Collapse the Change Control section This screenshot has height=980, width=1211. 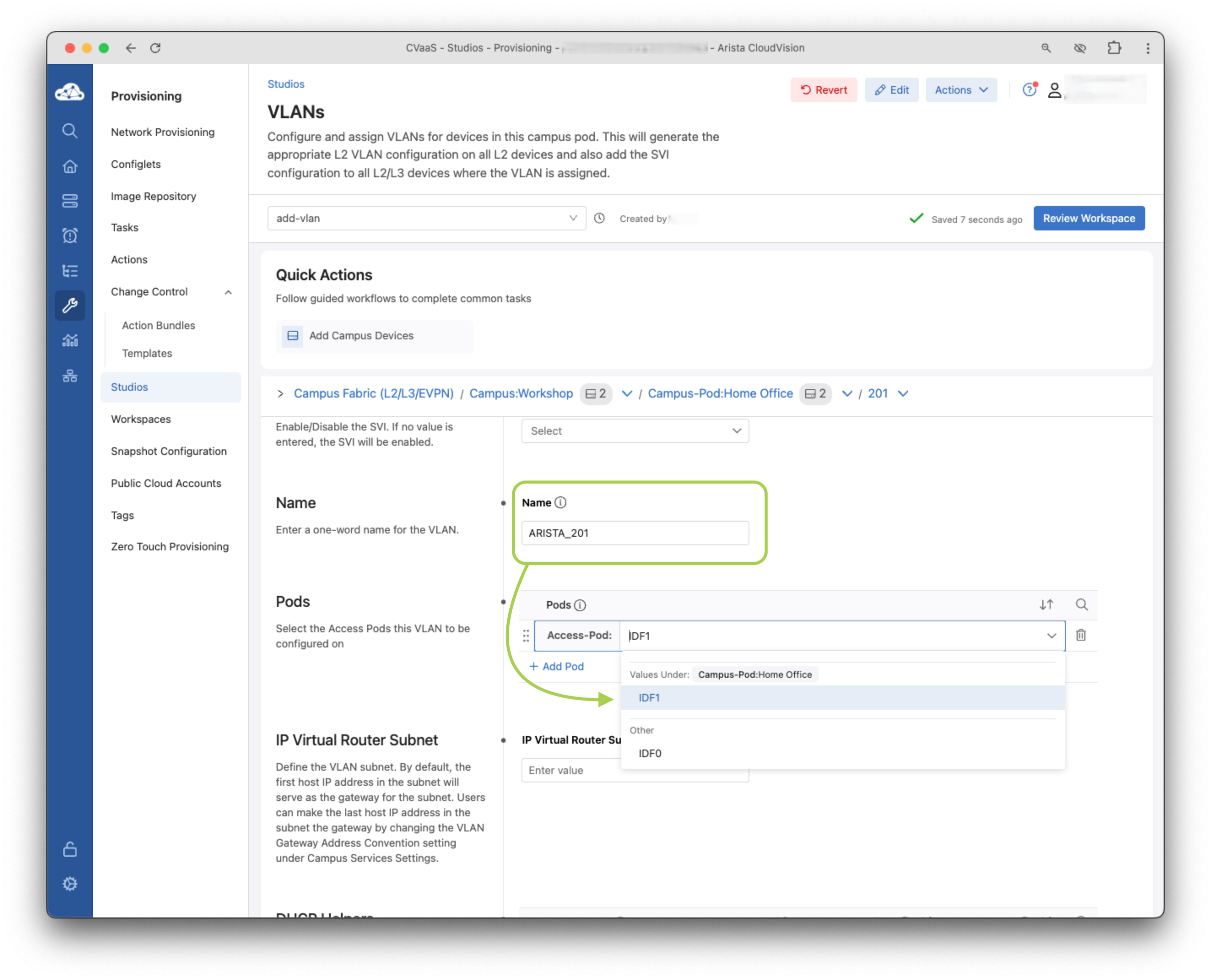tap(228, 292)
